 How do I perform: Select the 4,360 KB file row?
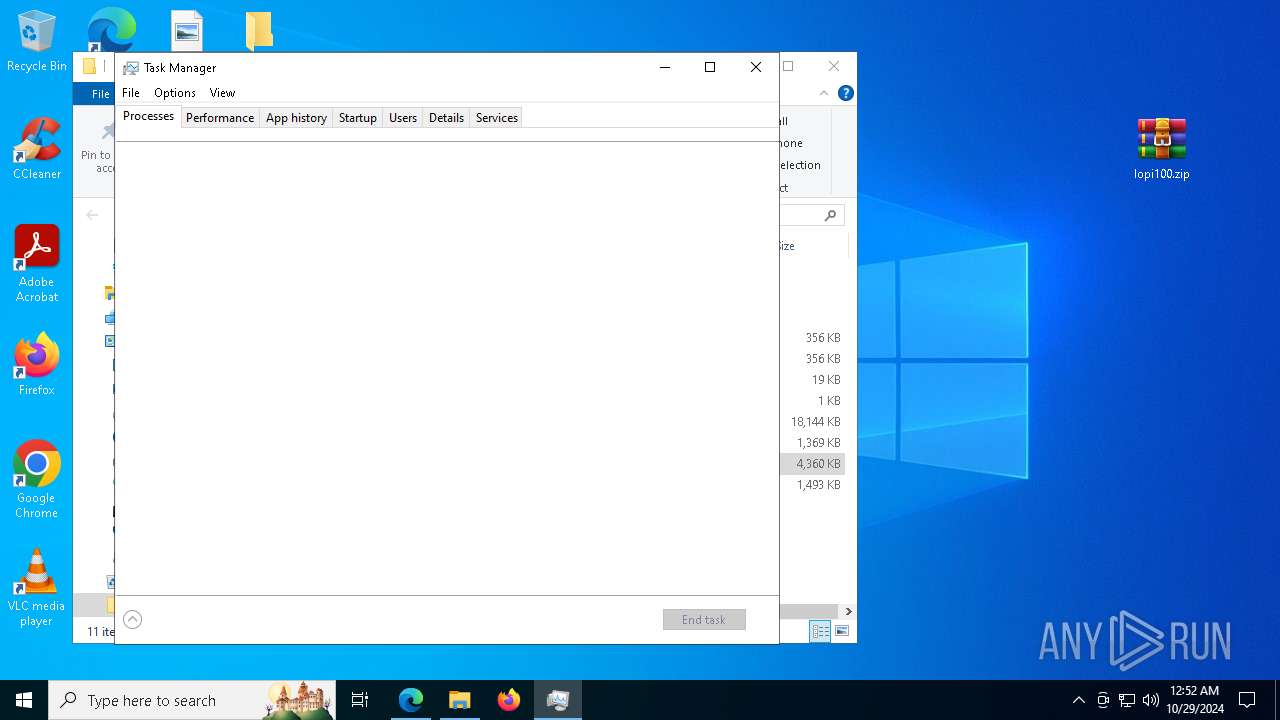(x=813, y=464)
